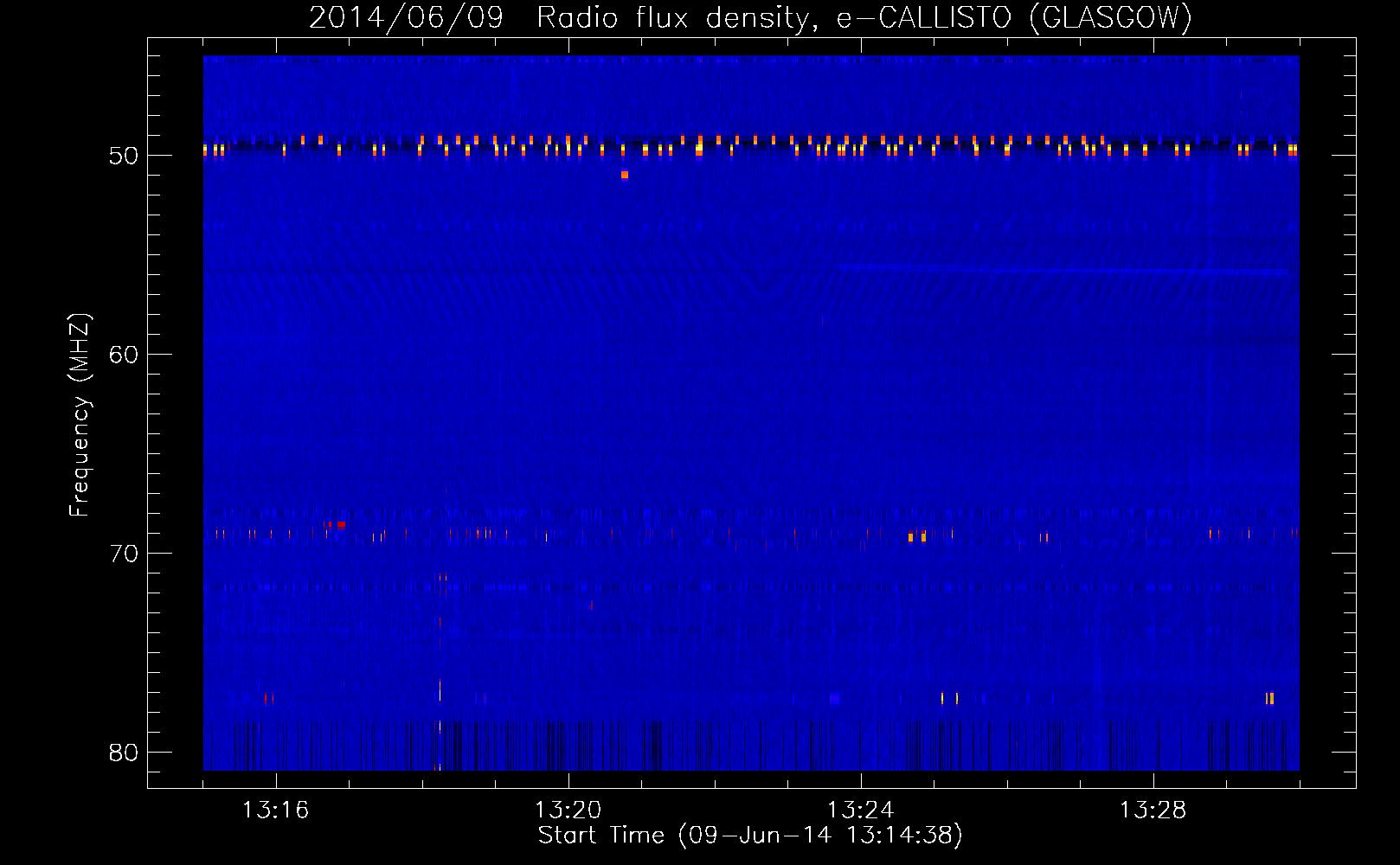Image resolution: width=1400 pixels, height=865 pixels.
Task: Click the '80' frequency tick label
Action: click(x=125, y=753)
